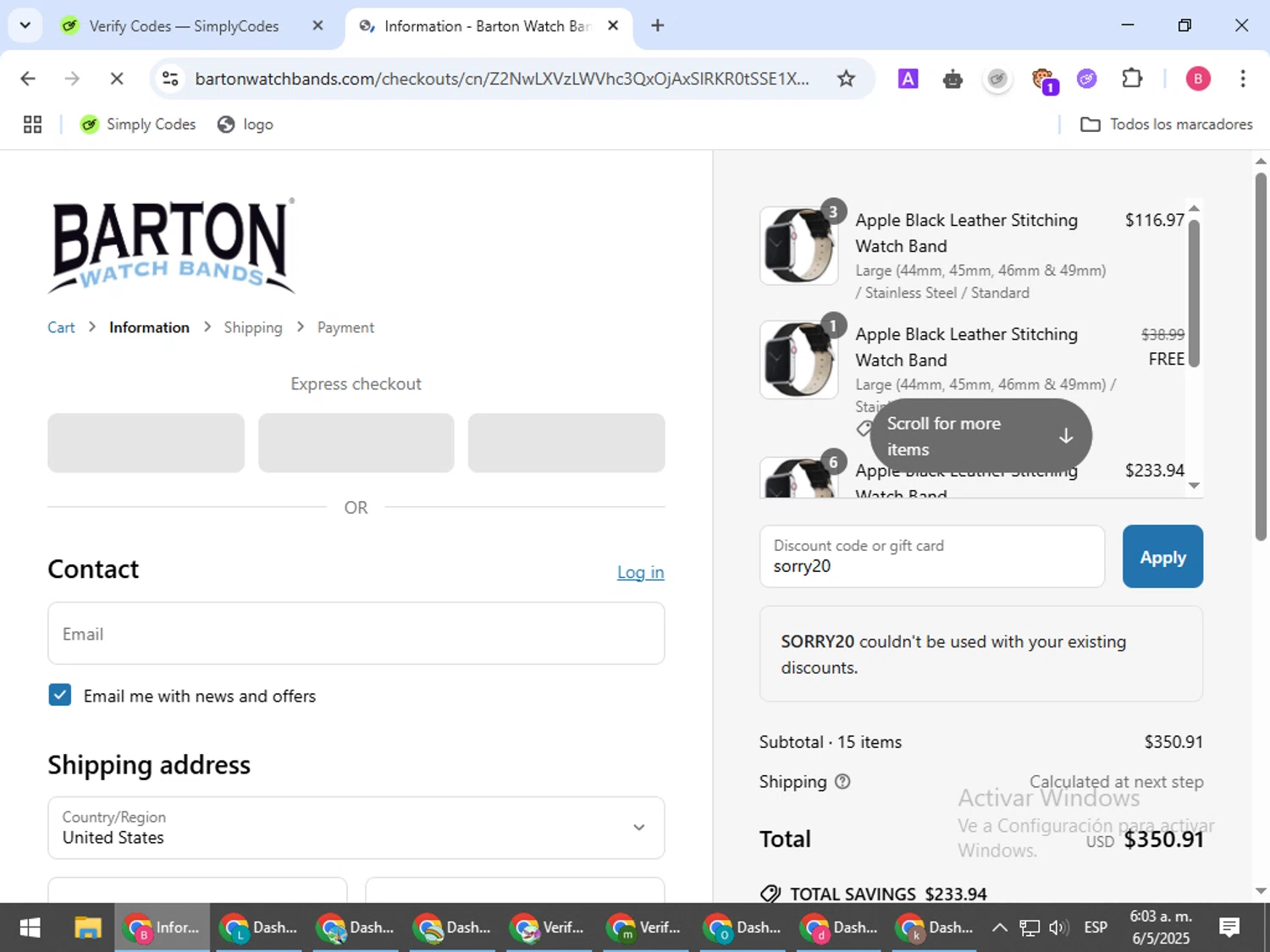The height and width of the screenshot is (952, 1270).
Task: Open the purple circular extension icon
Action: click(1087, 79)
